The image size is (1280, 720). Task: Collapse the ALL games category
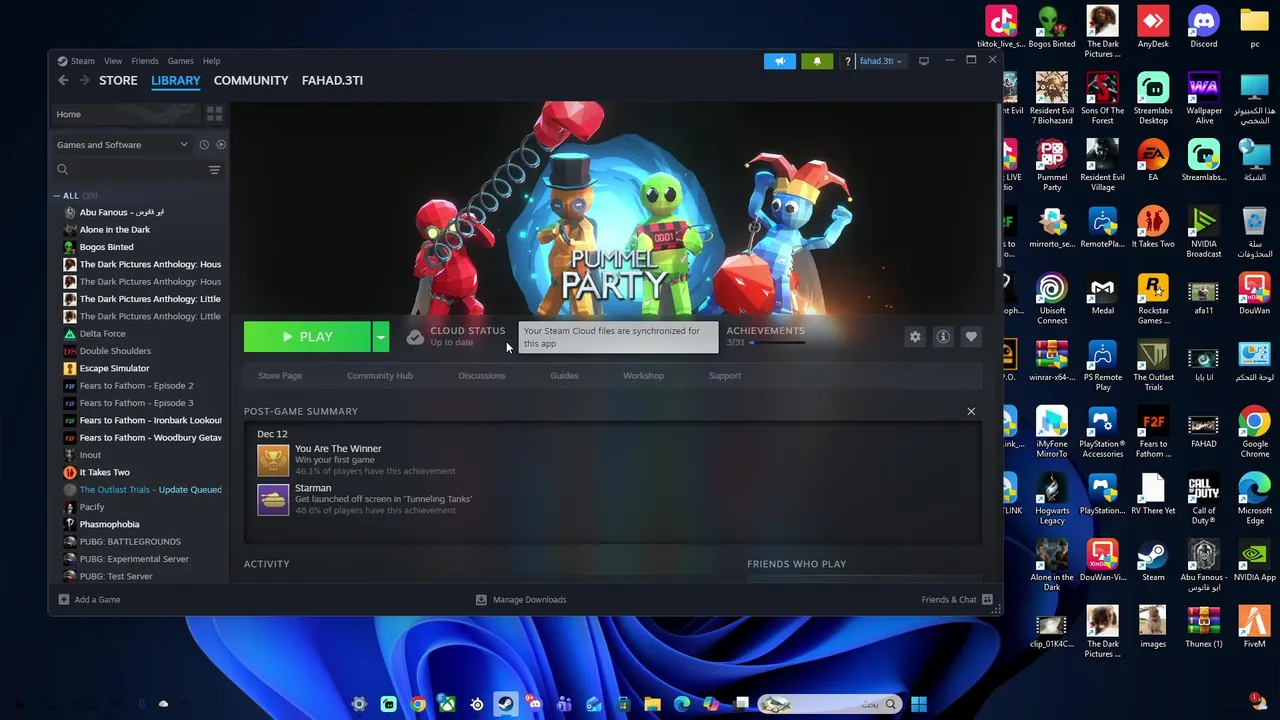tap(57, 196)
